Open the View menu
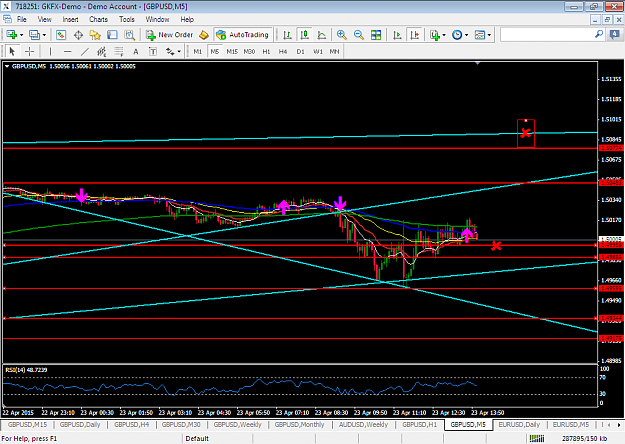Image resolution: width=625 pixels, height=444 pixels. click(x=44, y=19)
